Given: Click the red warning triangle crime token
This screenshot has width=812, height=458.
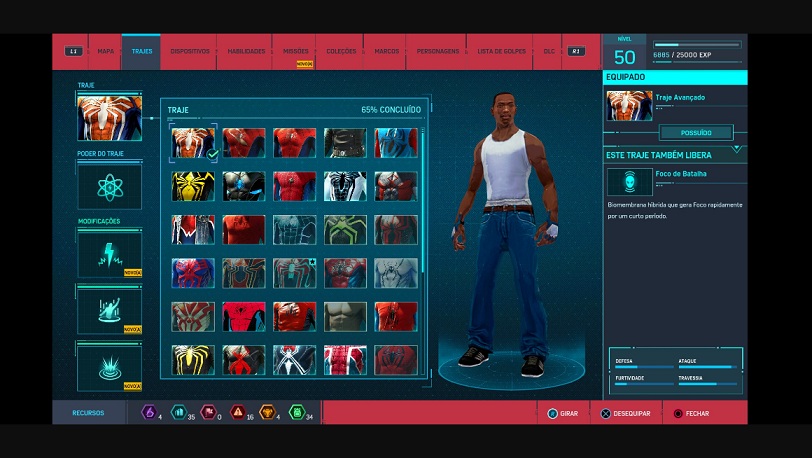Looking at the screenshot, I should point(238,412).
